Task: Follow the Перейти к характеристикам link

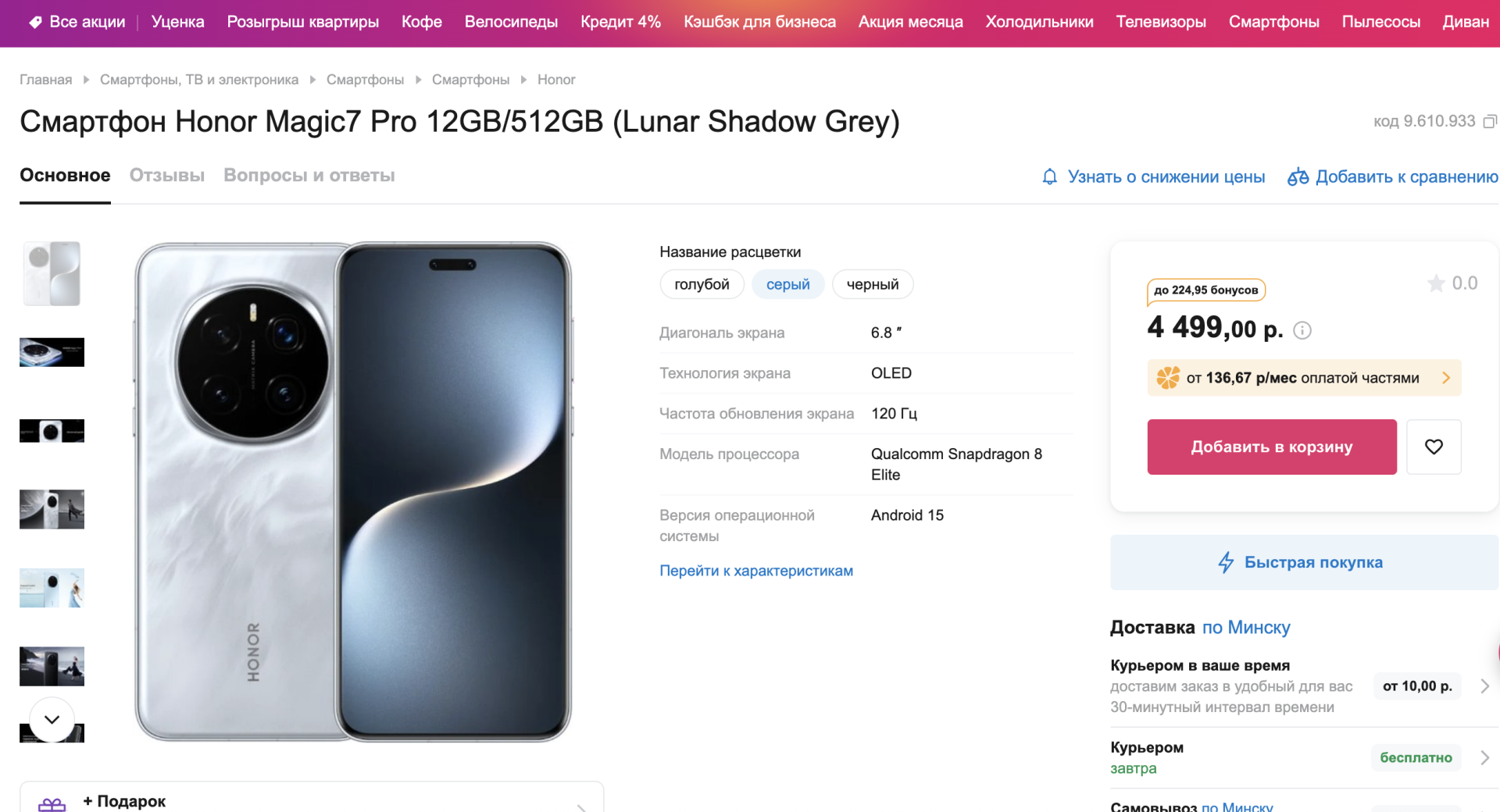Action: pos(756,571)
